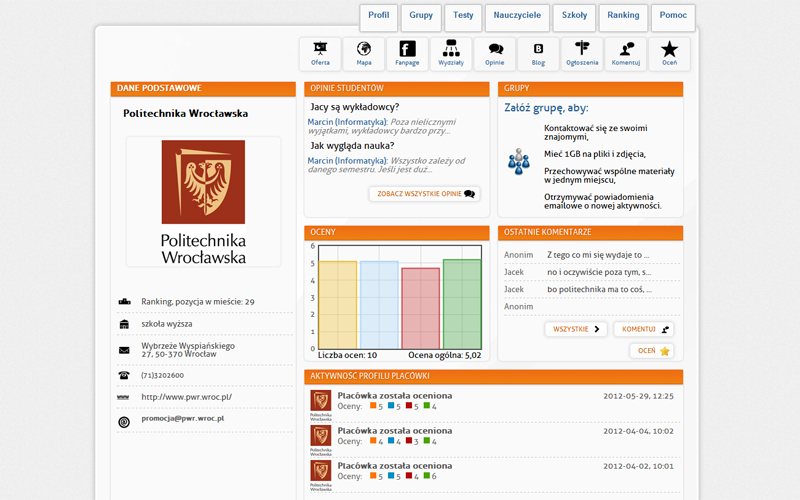Click the www website icon
The image size is (800, 500).
123,397
